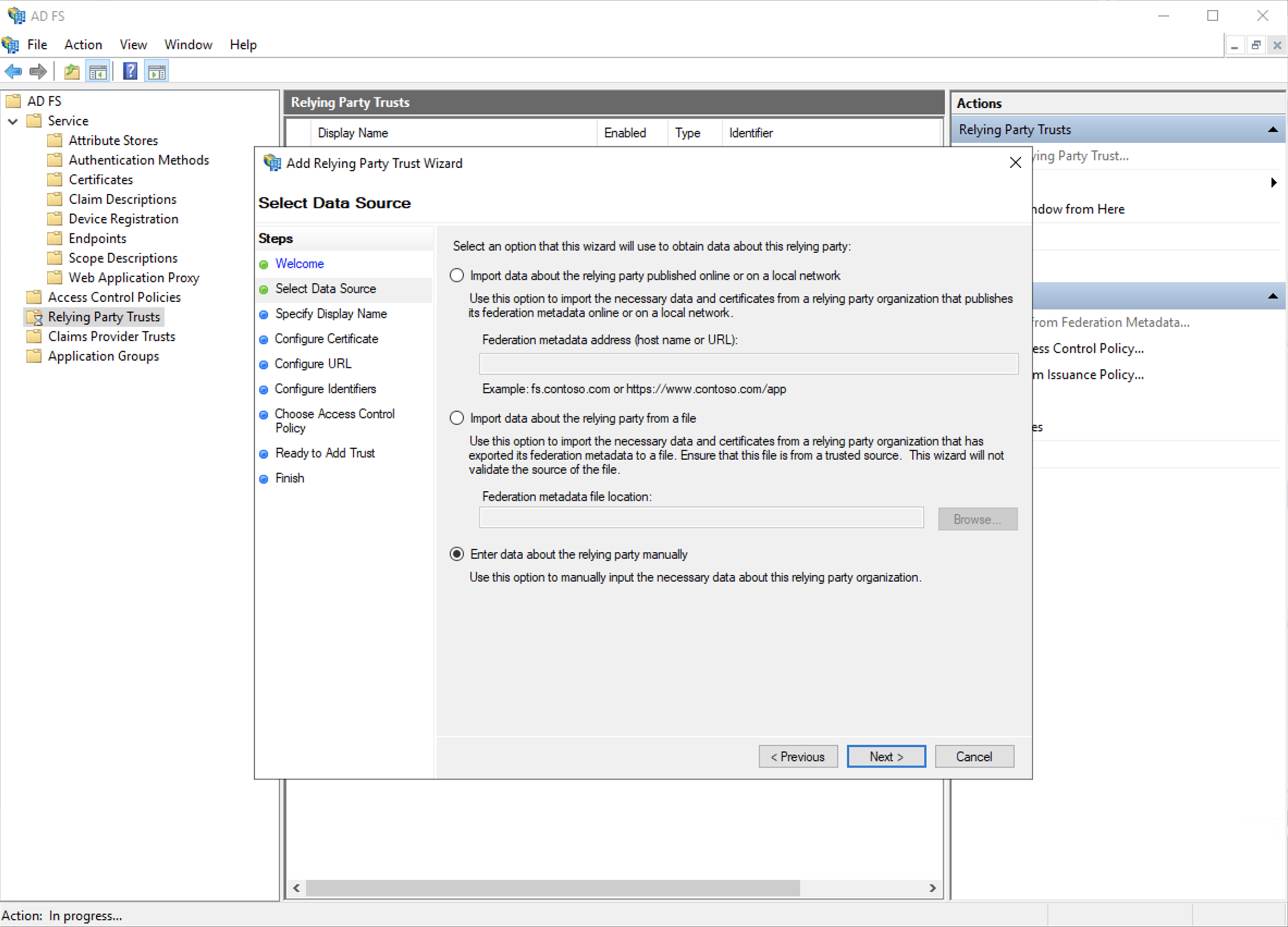Click the Next button

pos(886,757)
